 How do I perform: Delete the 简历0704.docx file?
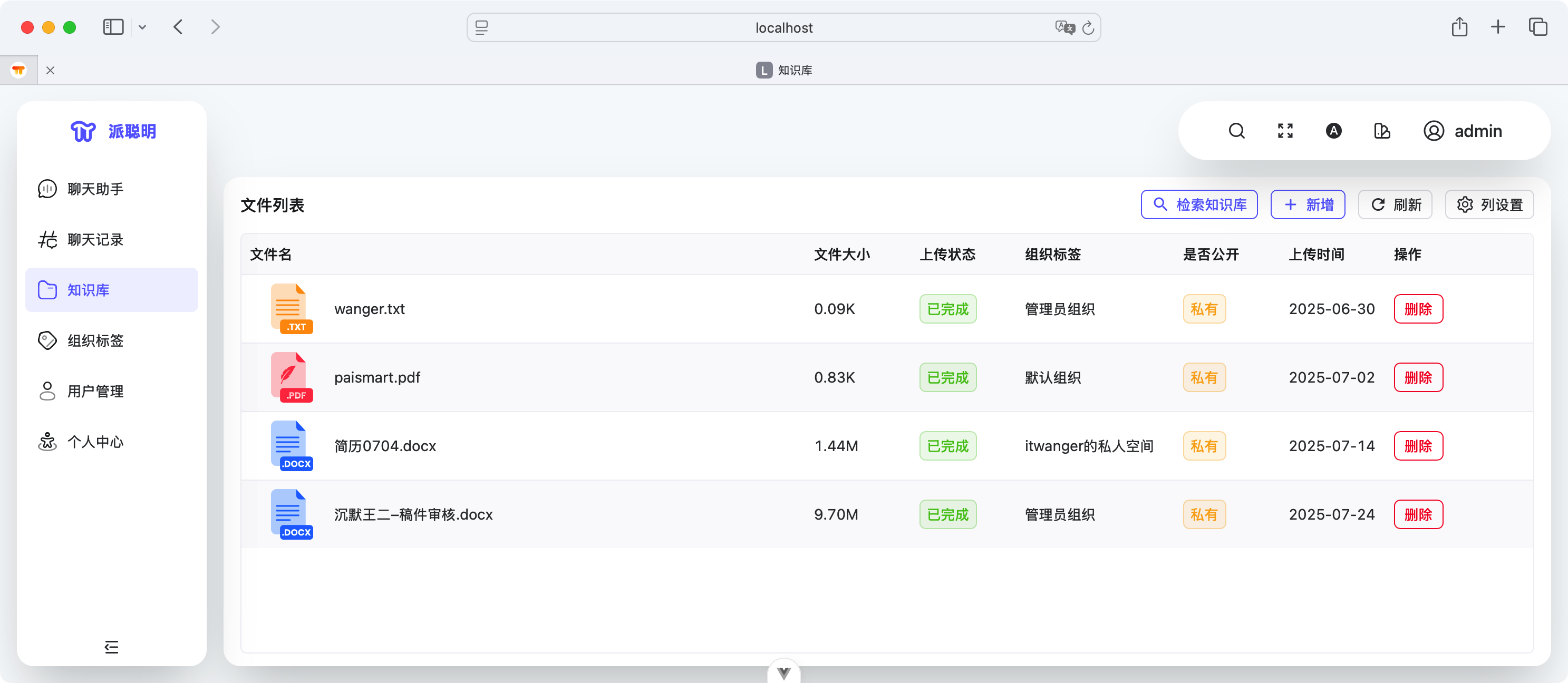pos(1418,446)
